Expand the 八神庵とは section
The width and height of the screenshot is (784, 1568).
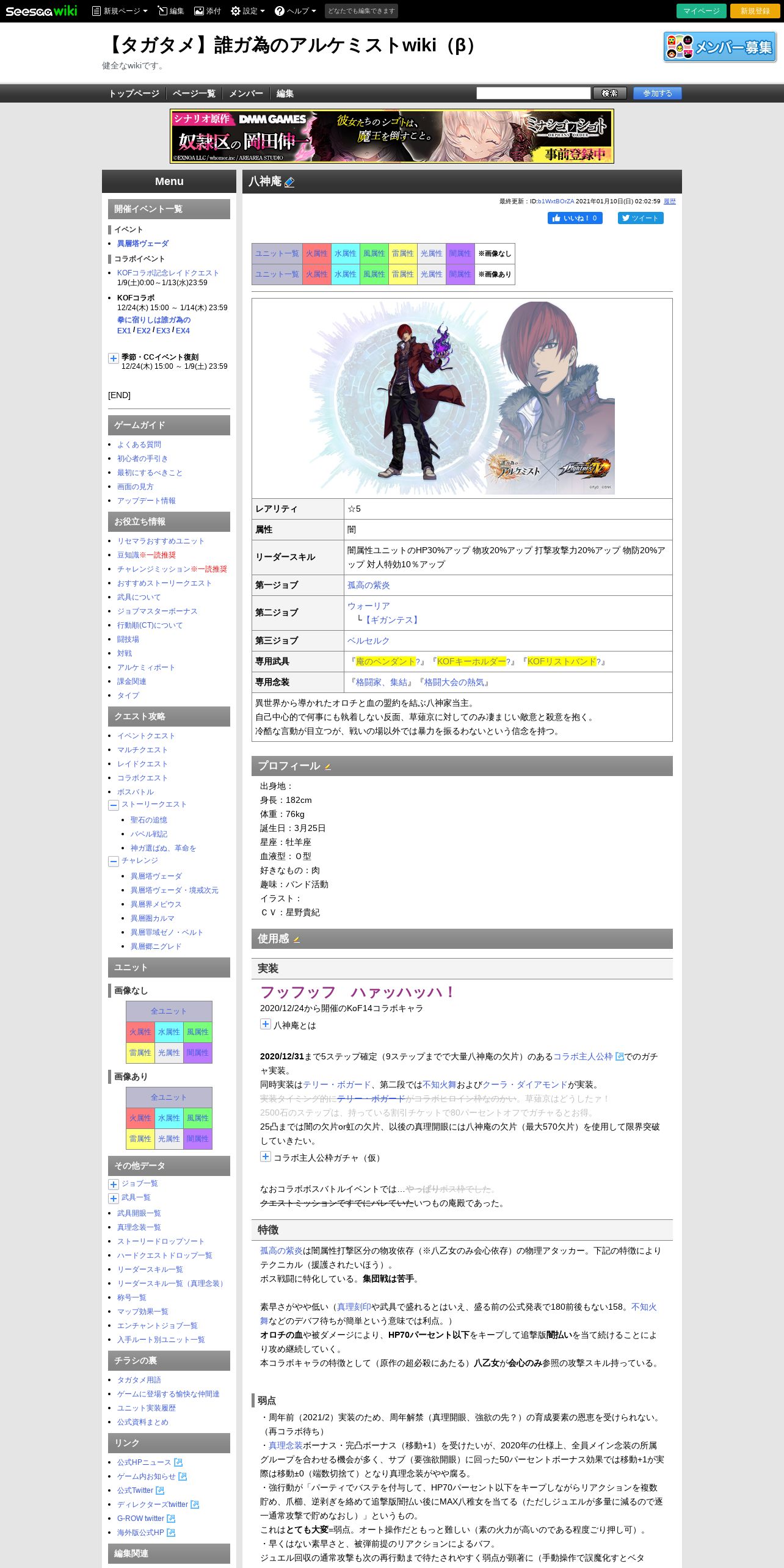coord(266,1024)
